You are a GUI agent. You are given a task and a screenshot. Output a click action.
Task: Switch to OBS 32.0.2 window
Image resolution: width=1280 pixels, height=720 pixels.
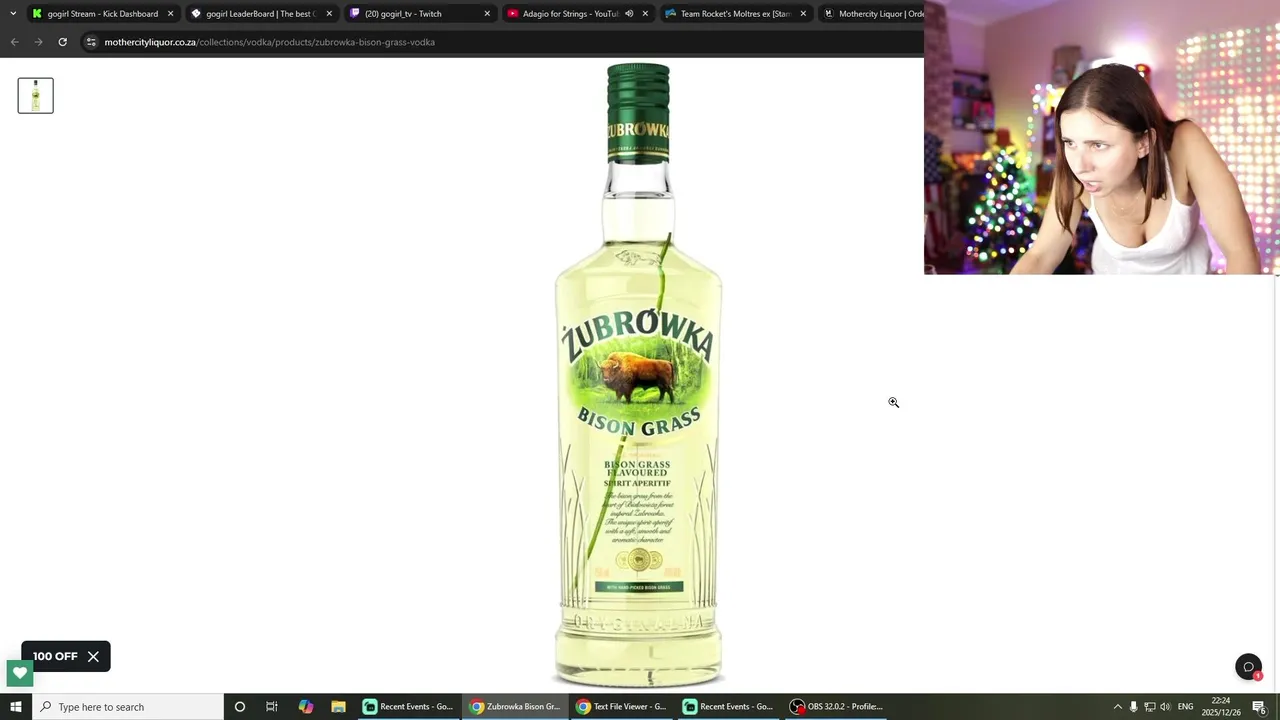(837, 707)
